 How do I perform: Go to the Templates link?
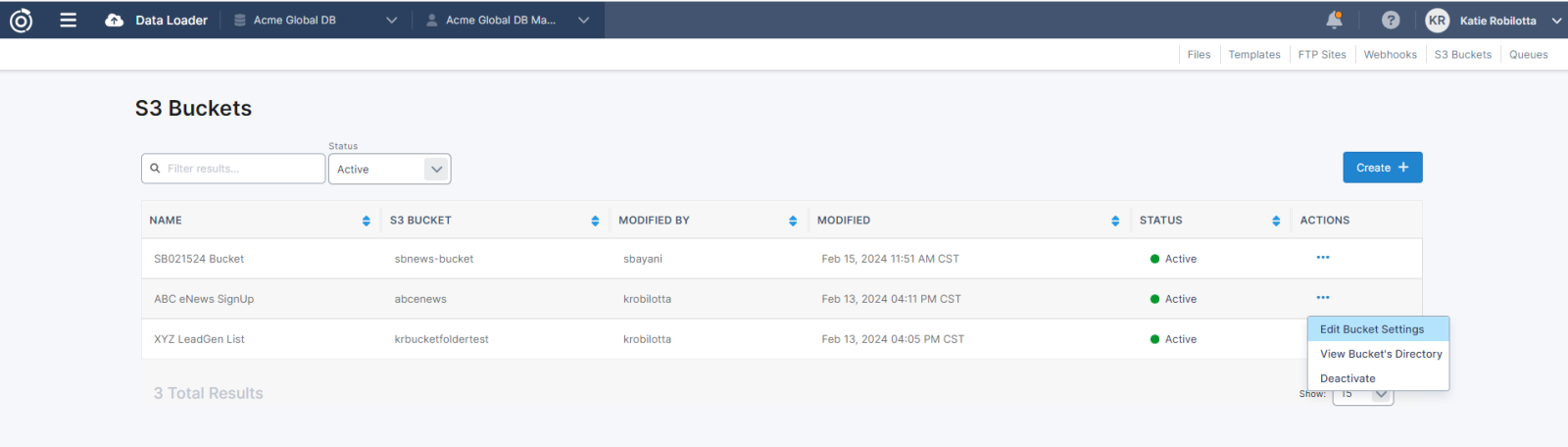(1253, 55)
